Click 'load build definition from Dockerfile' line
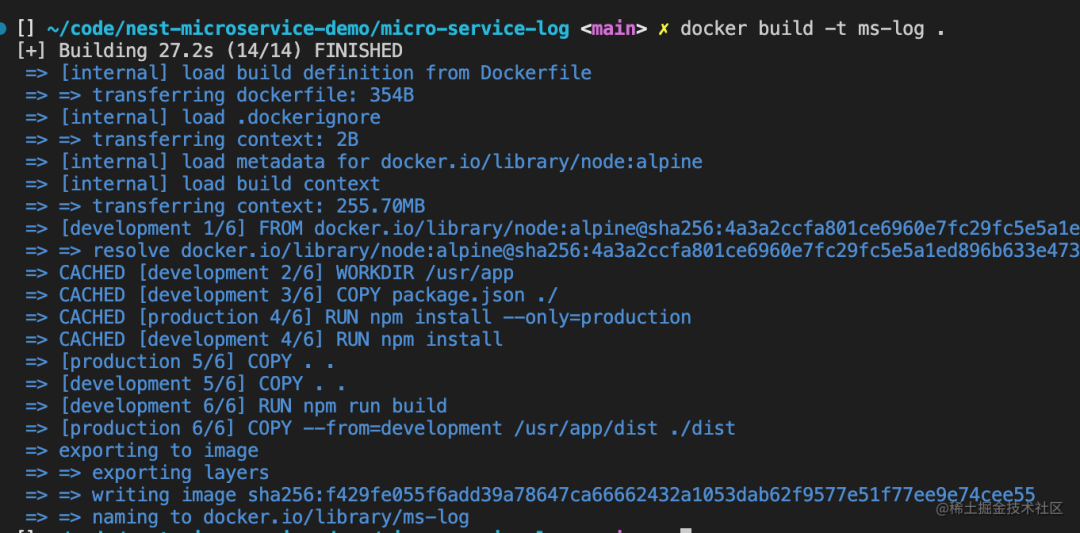1080x533 pixels. click(x=309, y=73)
